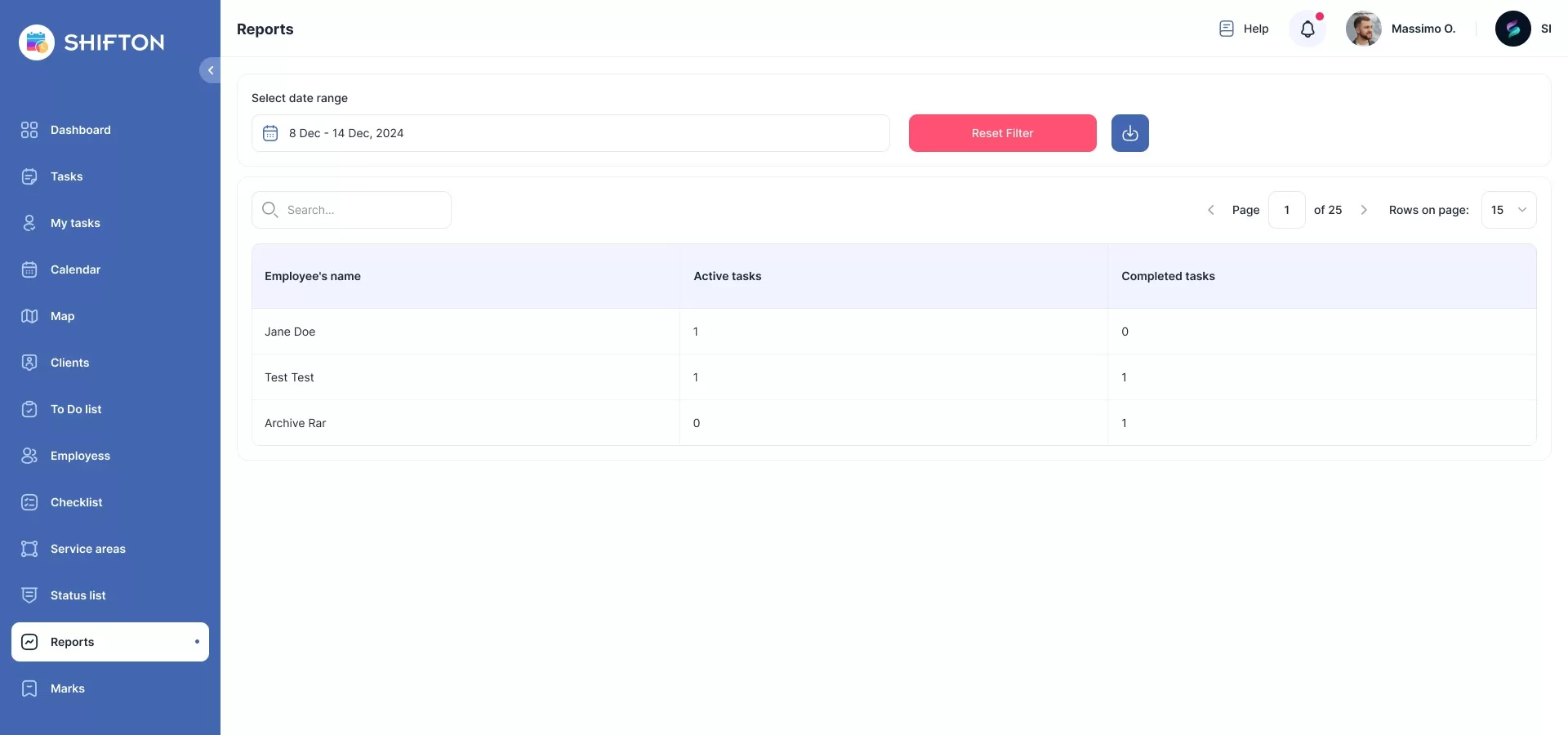Click the notification bell icon
This screenshot has height=735, width=1568.
coord(1307,29)
